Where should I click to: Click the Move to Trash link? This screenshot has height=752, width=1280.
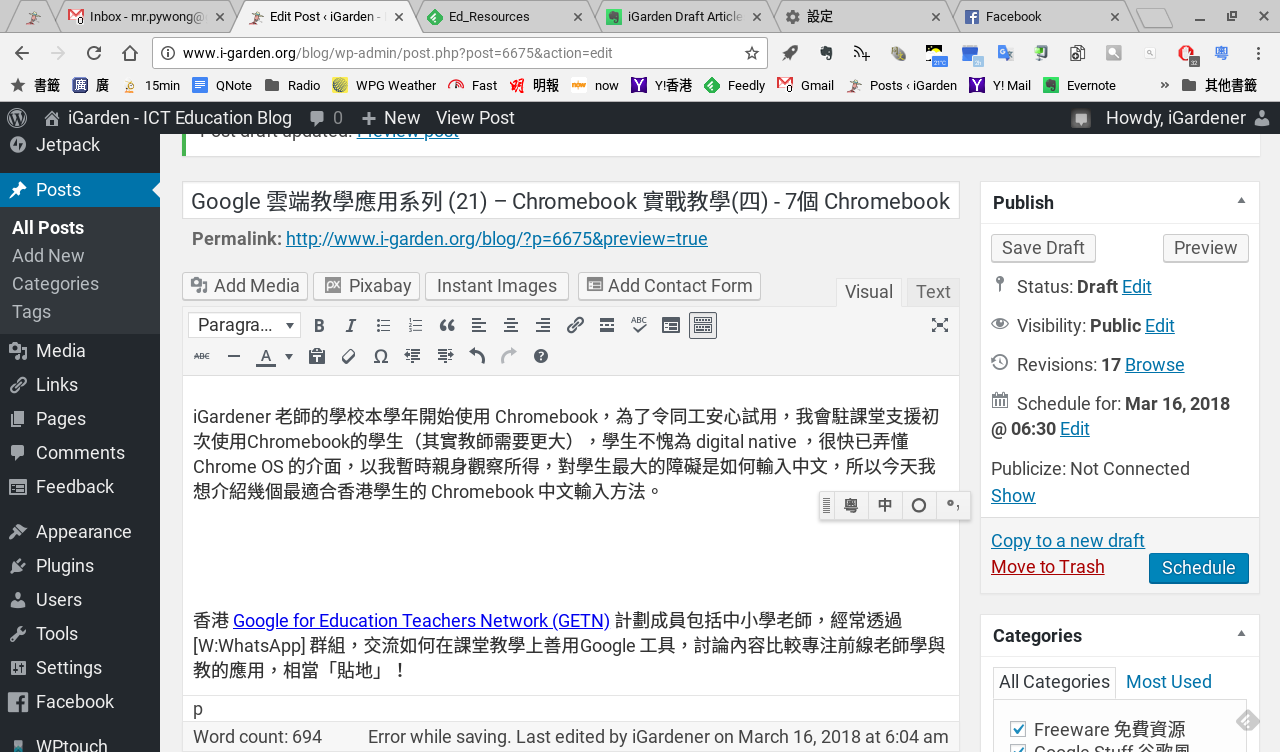1047,567
